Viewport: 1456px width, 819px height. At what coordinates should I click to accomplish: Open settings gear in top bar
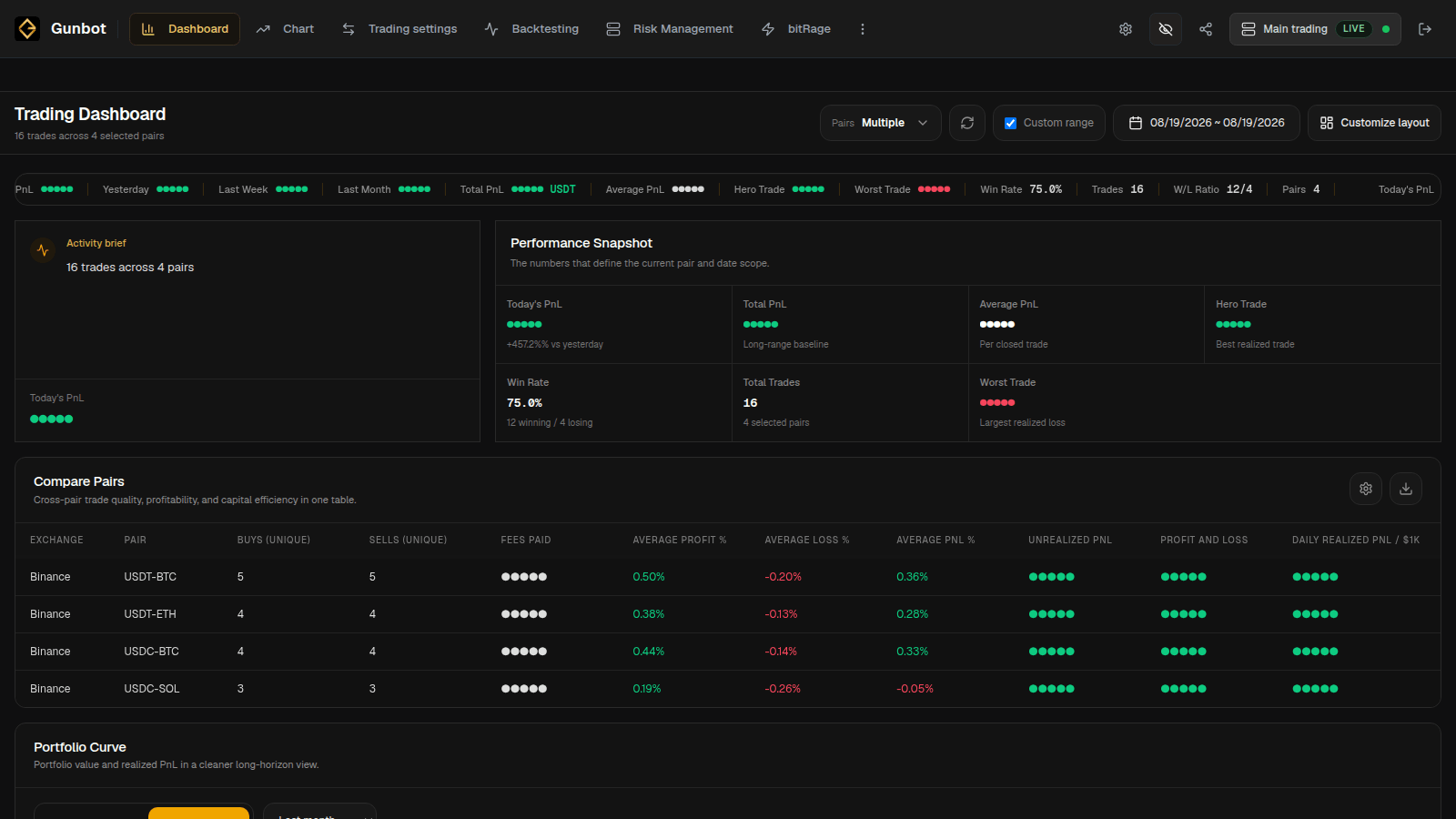coord(1126,29)
